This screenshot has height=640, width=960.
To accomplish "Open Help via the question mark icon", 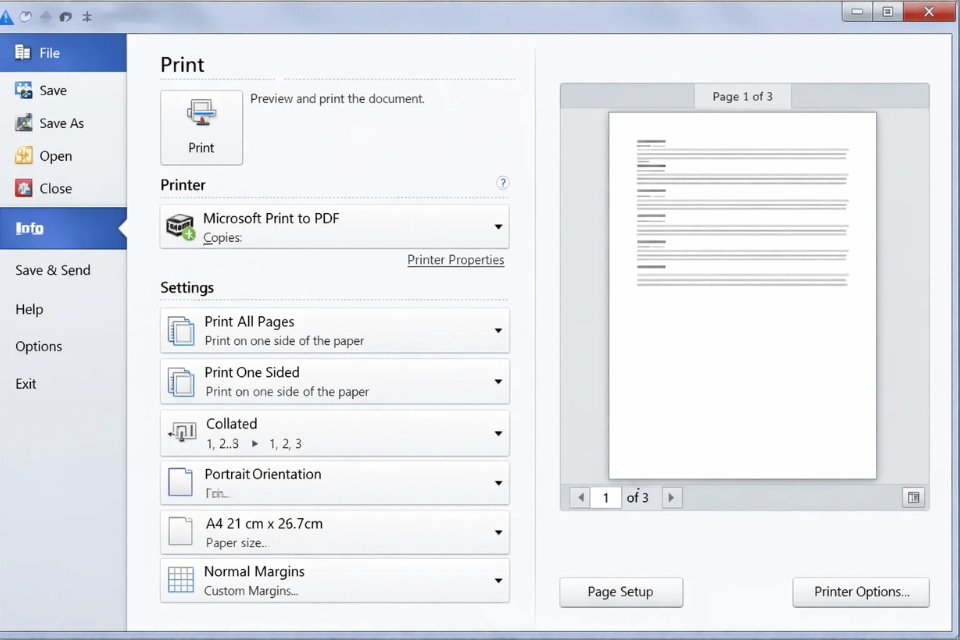I will click(502, 183).
